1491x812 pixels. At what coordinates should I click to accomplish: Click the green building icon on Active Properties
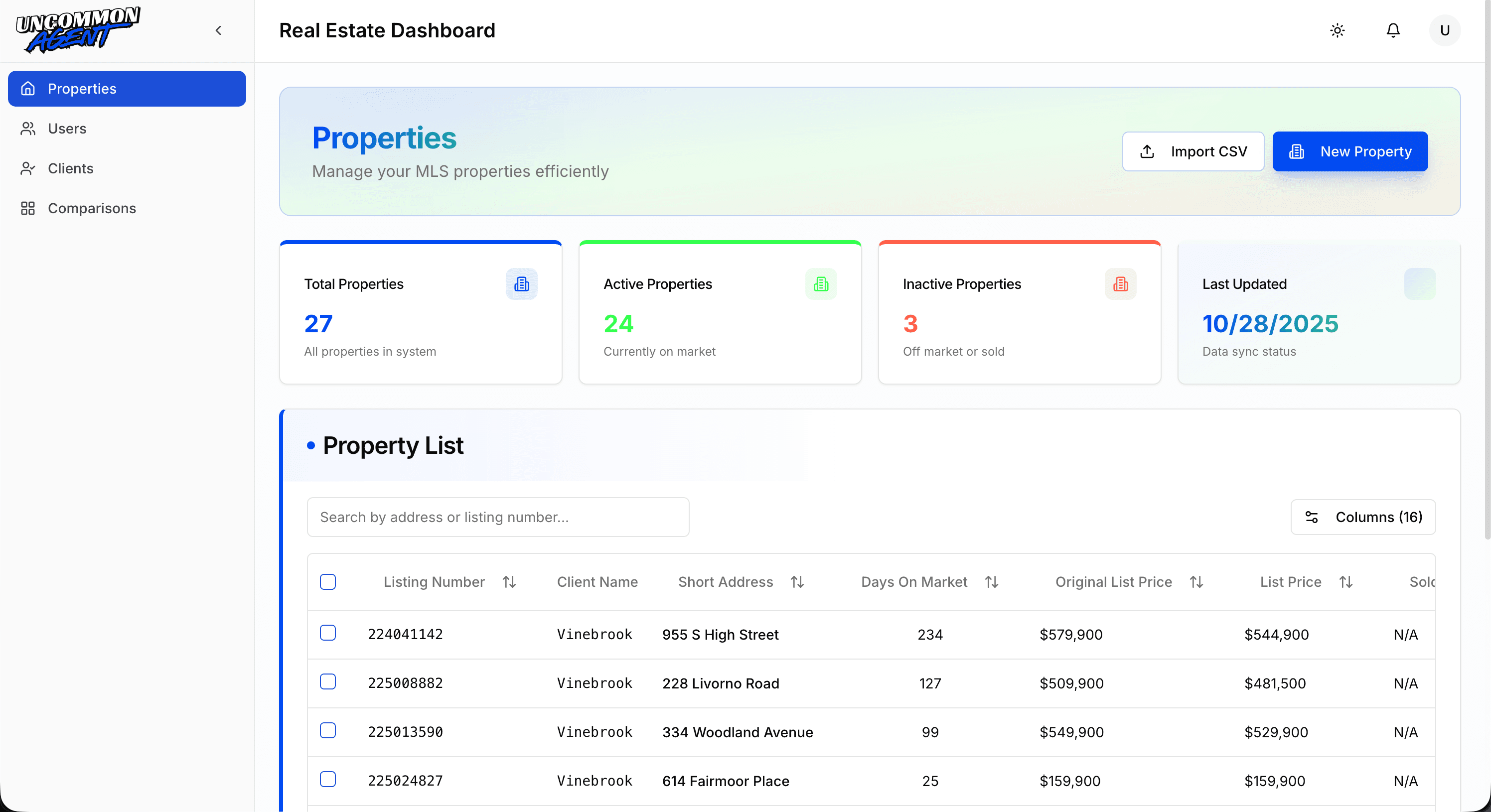tap(821, 283)
